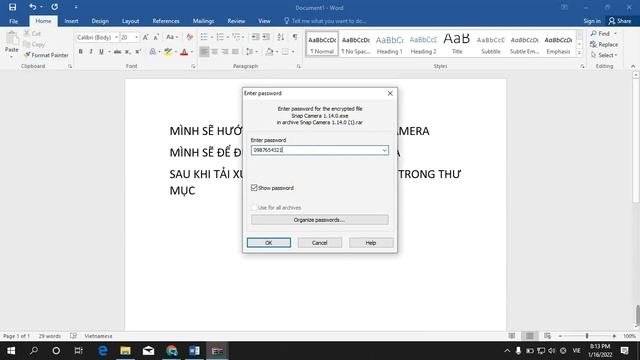Toggle strikethrough formatting
640x360 pixels.
pyautogui.click(x=117, y=51)
